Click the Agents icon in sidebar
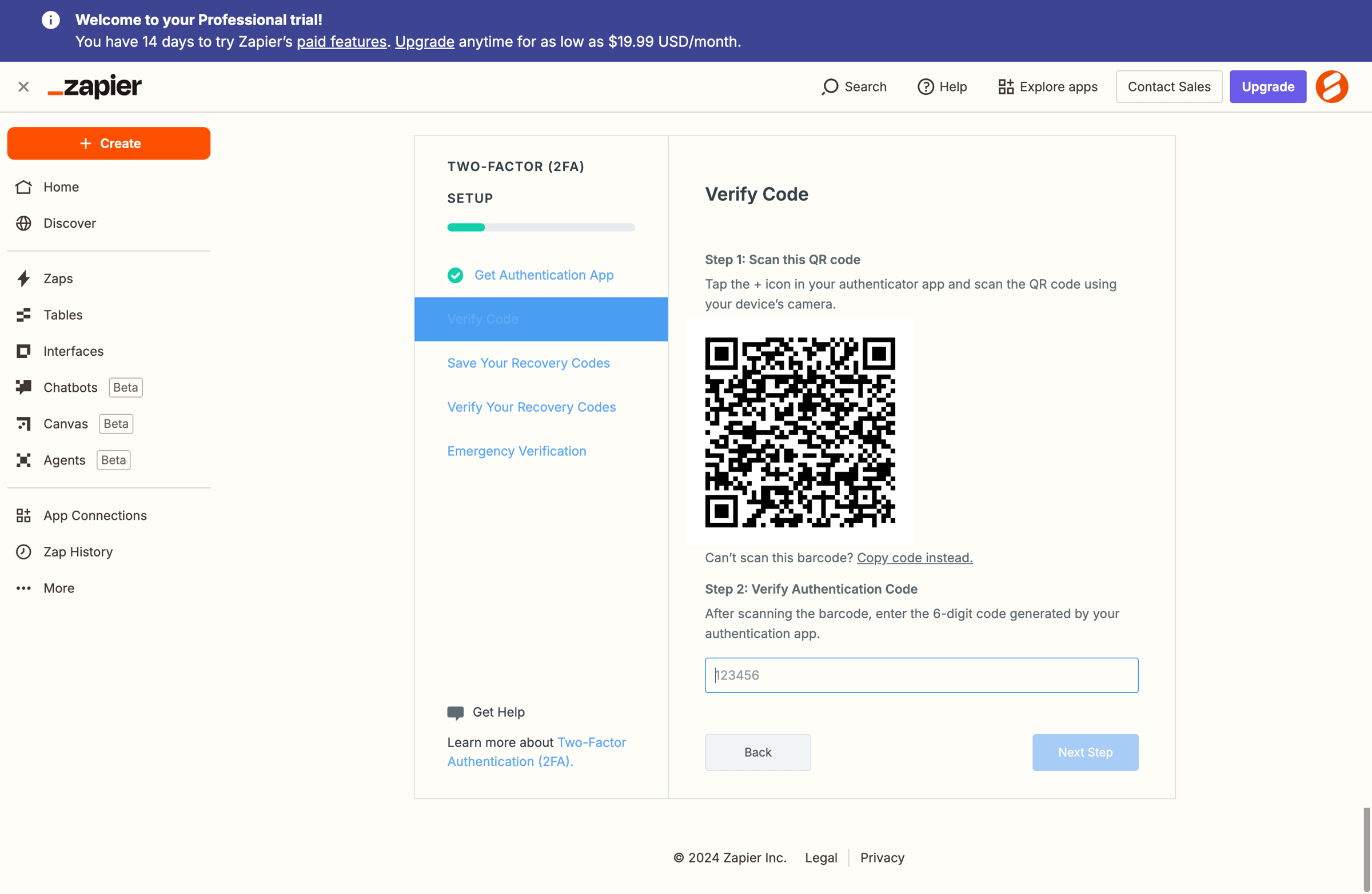This screenshot has width=1372, height=894. [23, 460]
